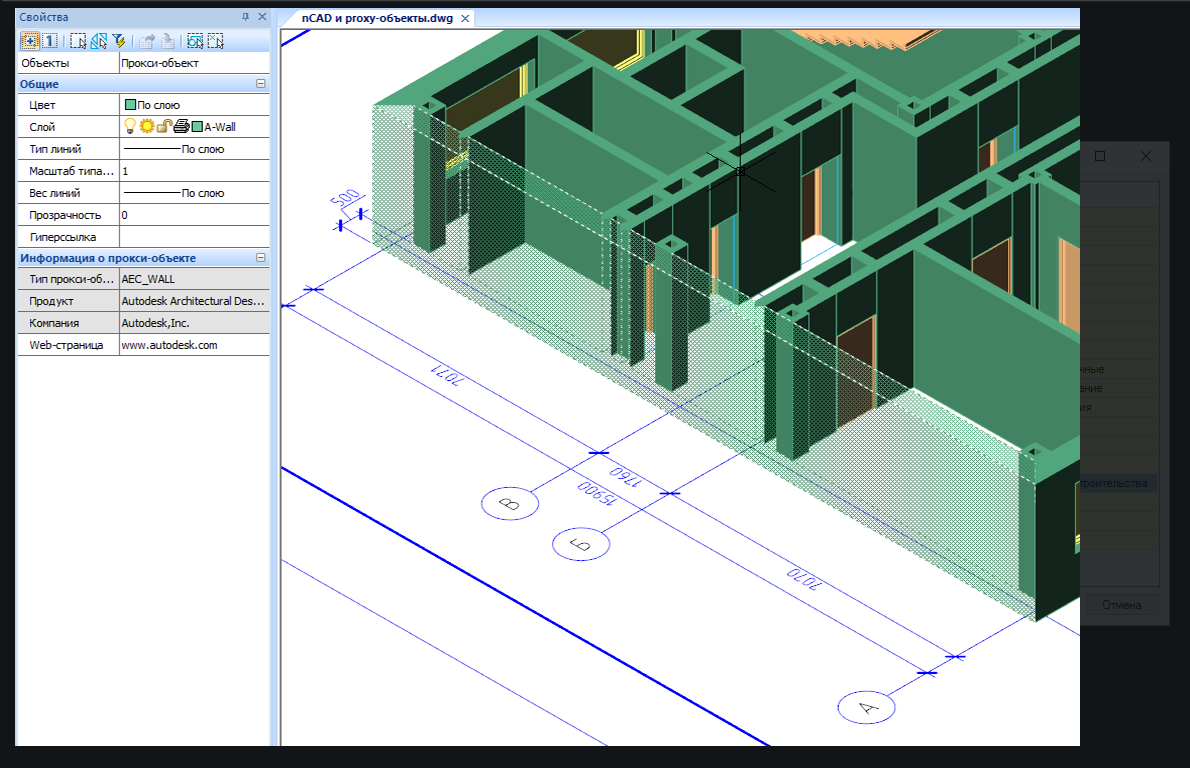Close the dimmed background dialog

click(1146, 156)
